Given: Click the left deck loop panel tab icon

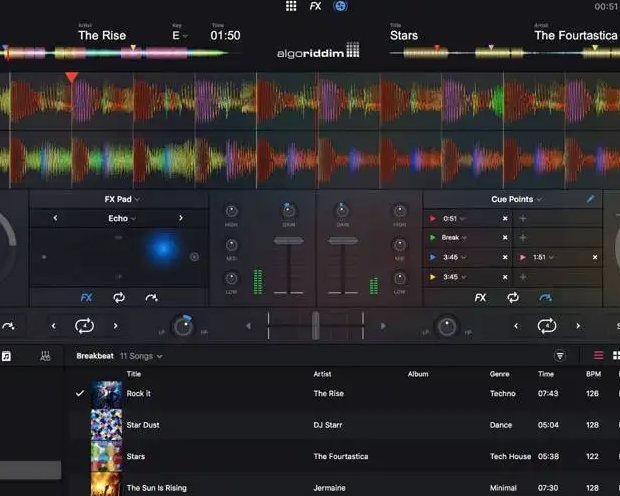Looking at the screenshot, I should coord(119,297).
